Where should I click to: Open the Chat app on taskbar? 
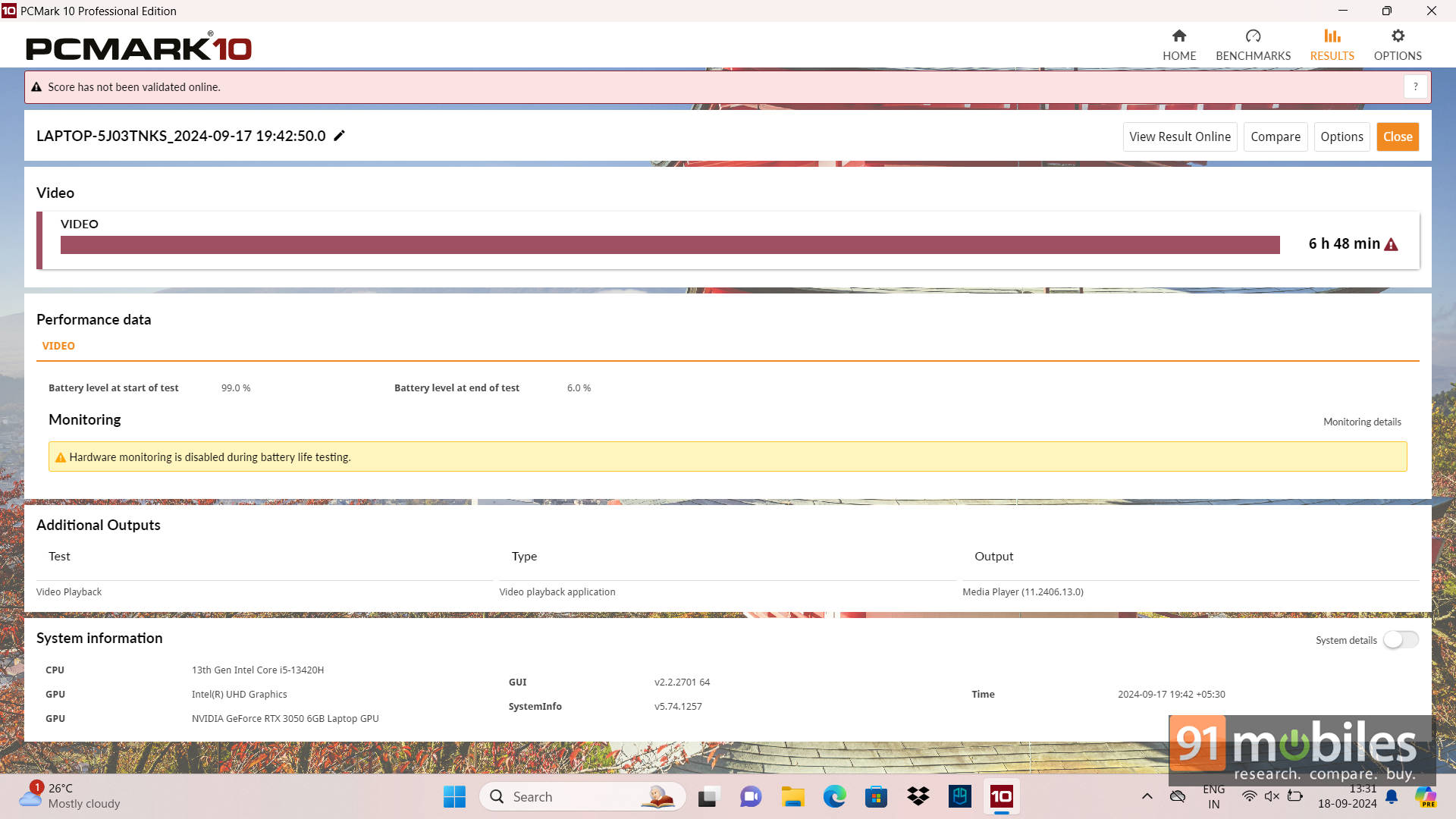pos(751,796)
